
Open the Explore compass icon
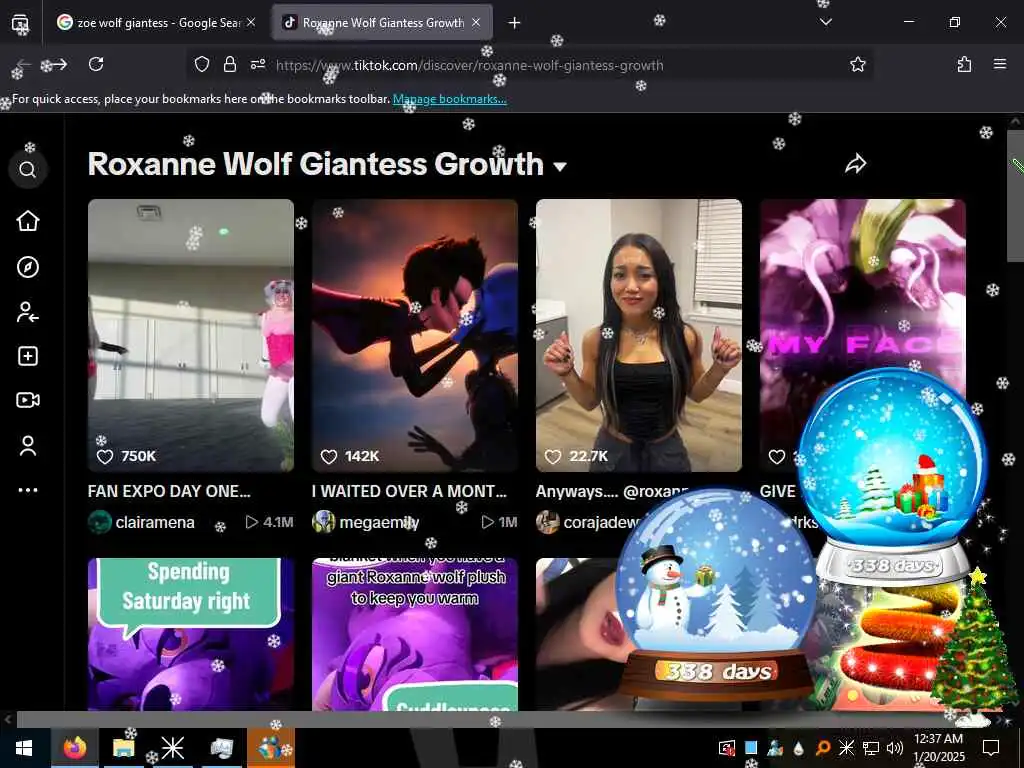[27, 266]
